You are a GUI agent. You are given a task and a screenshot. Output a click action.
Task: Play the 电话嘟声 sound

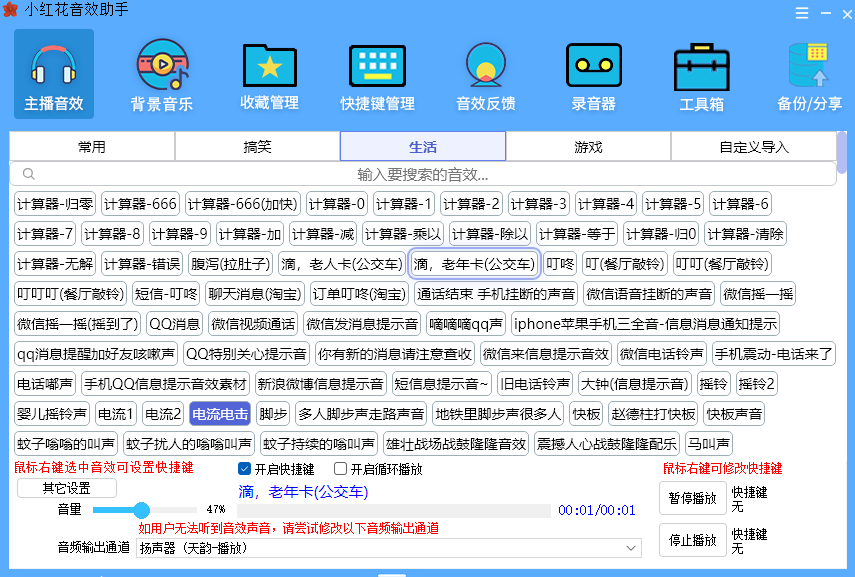pyautogui.click(x=45, y=384)
